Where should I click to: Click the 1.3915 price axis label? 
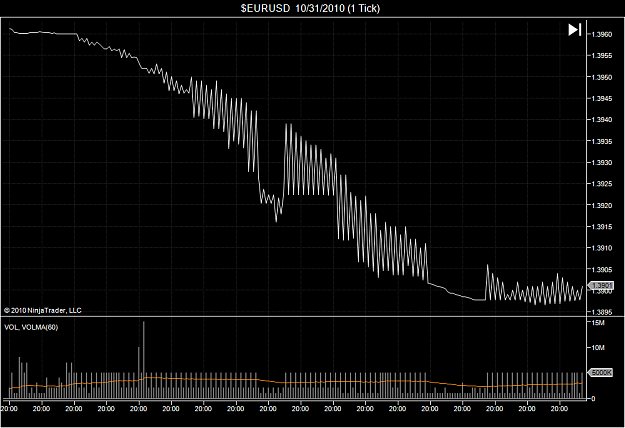pos(602,227)
